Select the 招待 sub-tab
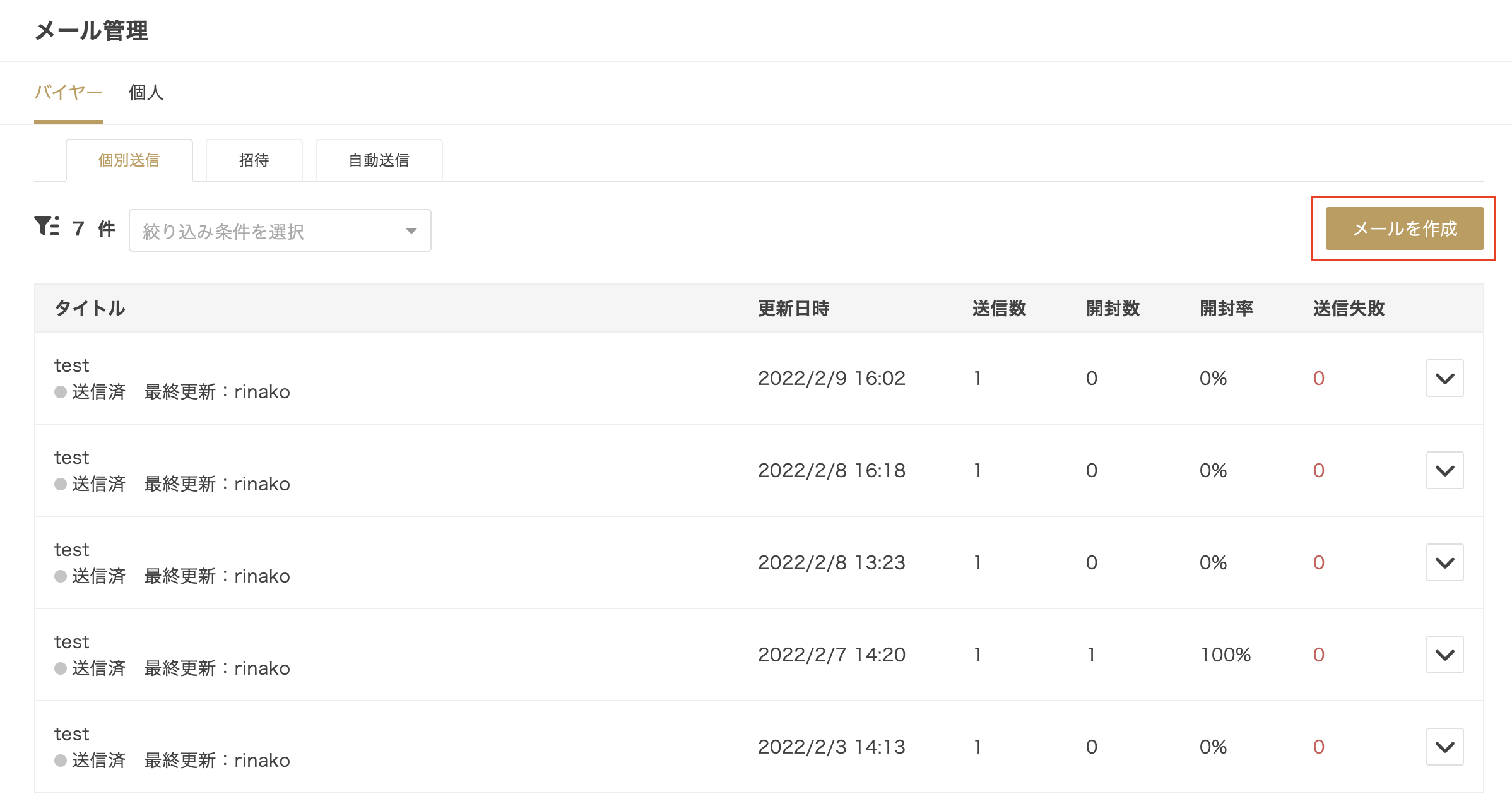Screen dimensions: 1512x794 pos(254,160)
